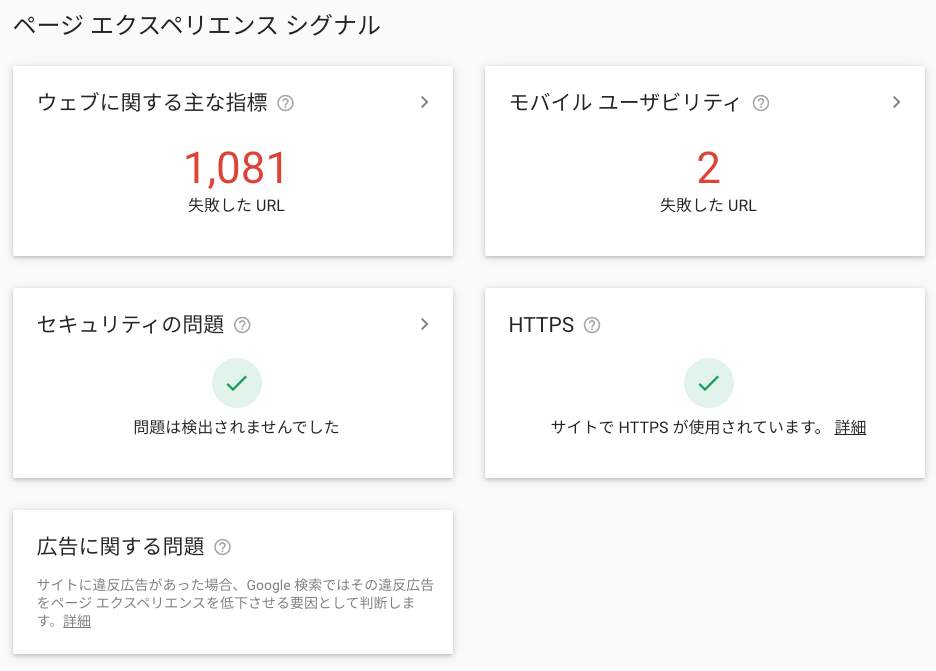Click ページ エクスペリエンス シグナル section heading
Viewport: 936px width, 671px height.
point(196,25)
